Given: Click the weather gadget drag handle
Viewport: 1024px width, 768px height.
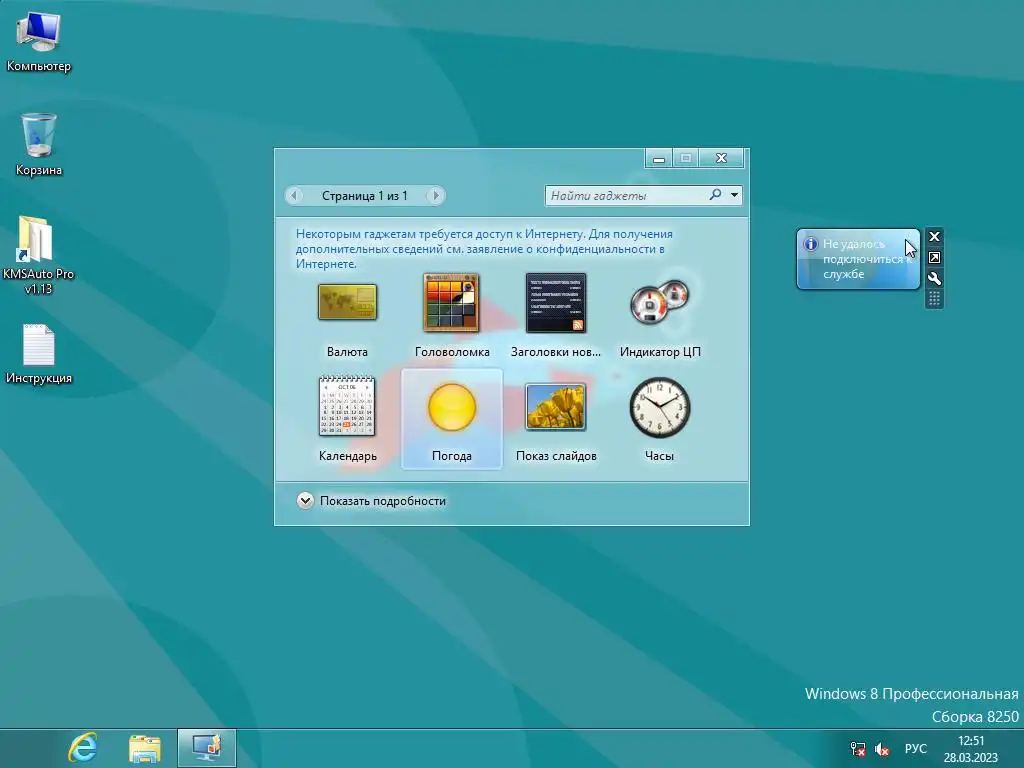Looking at the screenshot, I should 935,299.
